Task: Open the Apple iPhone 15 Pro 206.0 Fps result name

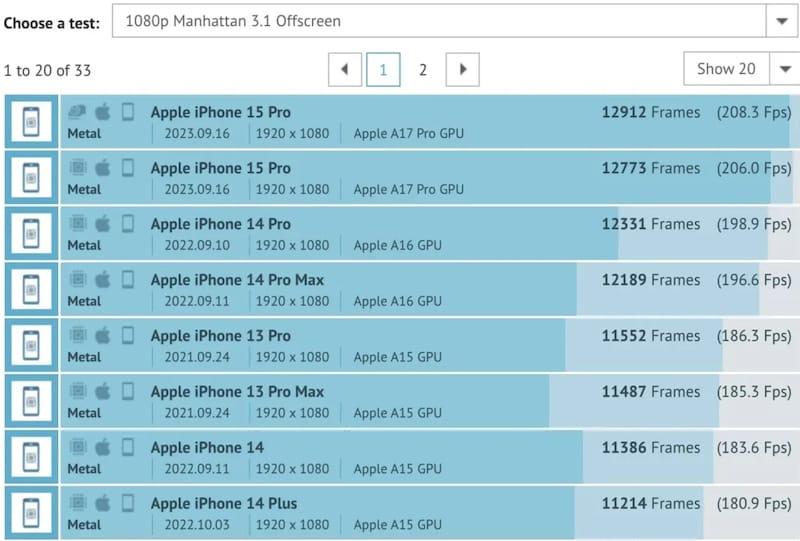Action: coord(220,168)
